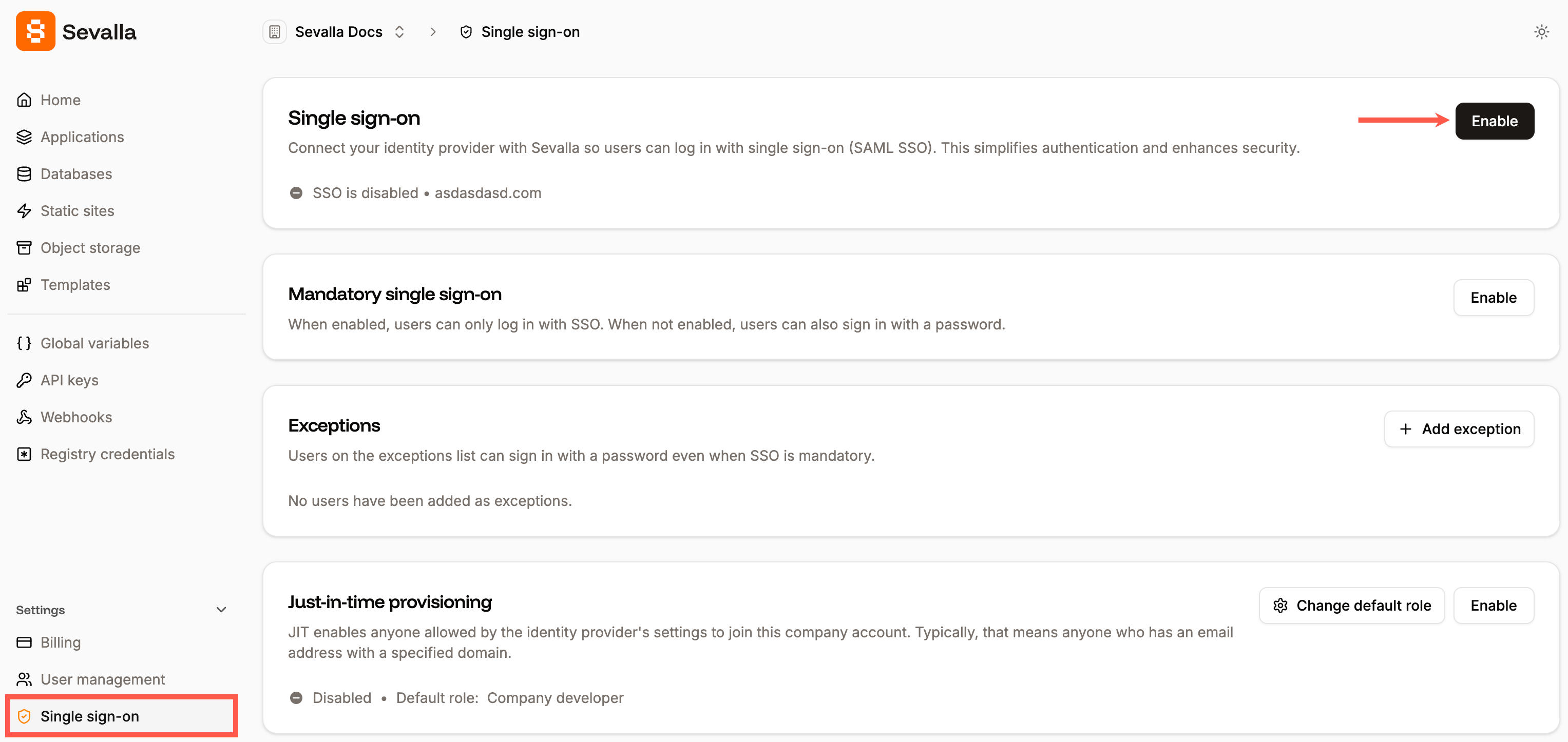This screenshot has height=742, width=1568.
Task: Enable Just-in-time provisioning
Action: click(x=1493, y=605)
